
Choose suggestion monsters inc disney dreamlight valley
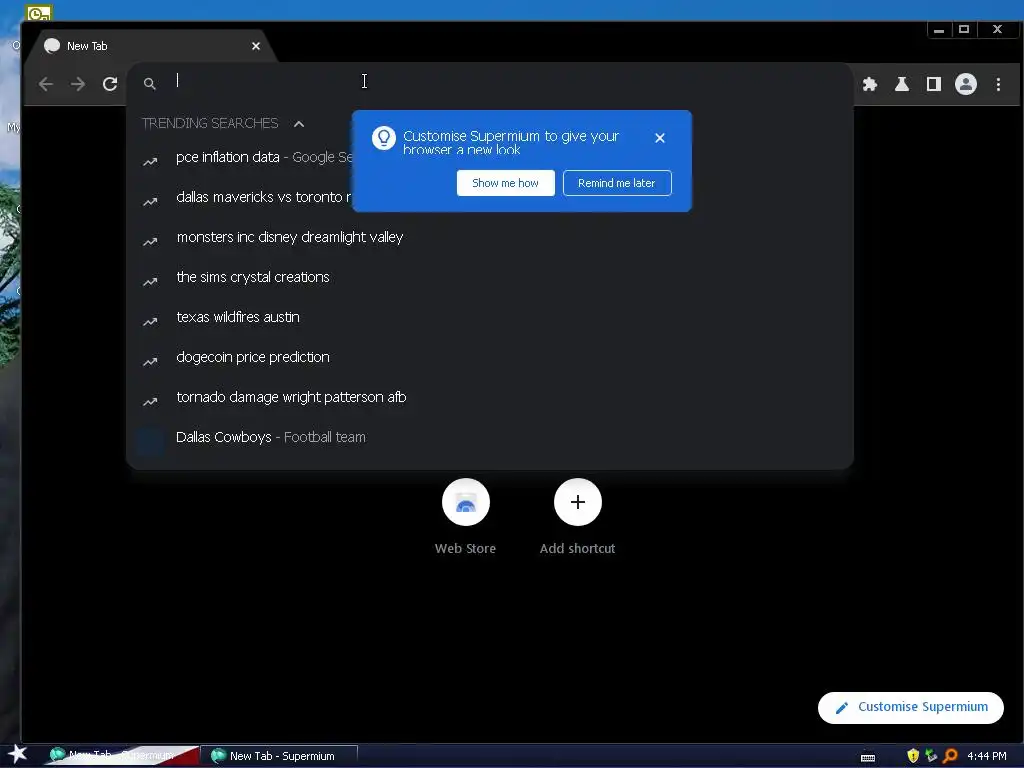[490, 237]
